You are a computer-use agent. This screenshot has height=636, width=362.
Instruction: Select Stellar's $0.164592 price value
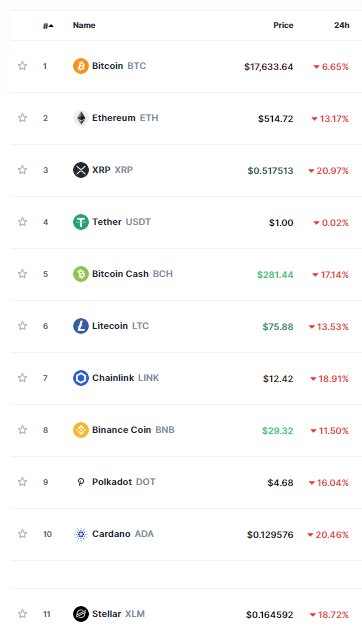pos(269,615)
